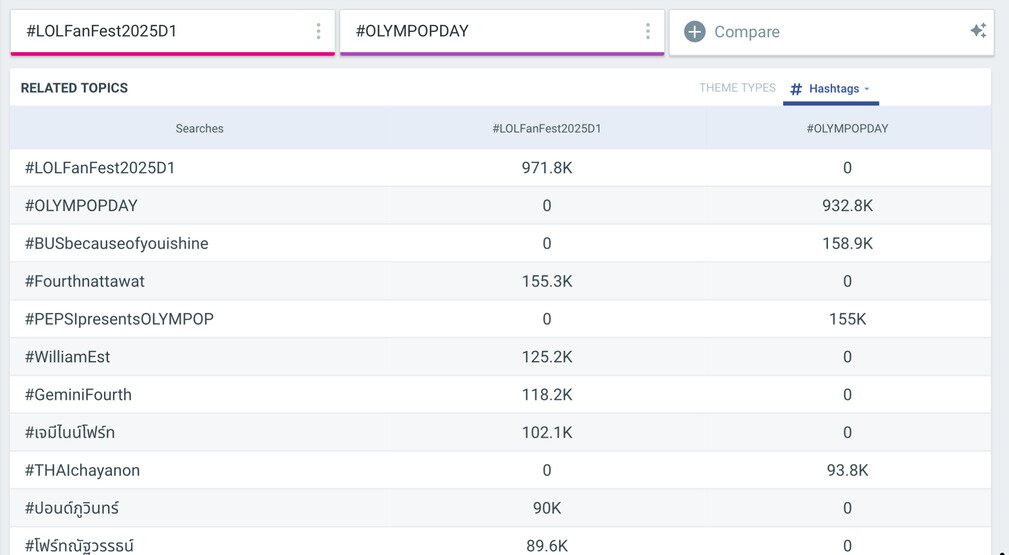
Task: Select the #เจมีไนน์โฟร์ท row label
Action: tap(69, 432)
